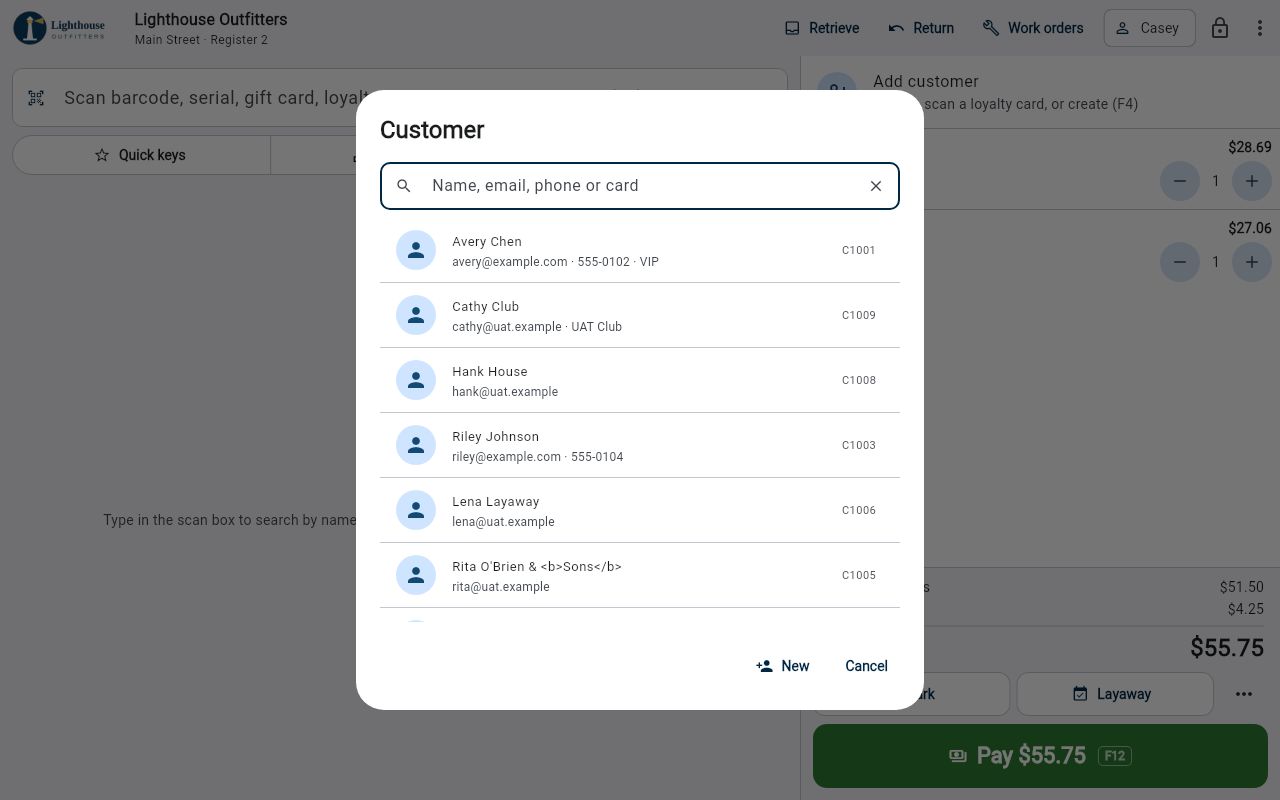Screen dimensions: 1280x800
Task: Decrease quantity of the $28.69 item
Action: pos(1180,181)
